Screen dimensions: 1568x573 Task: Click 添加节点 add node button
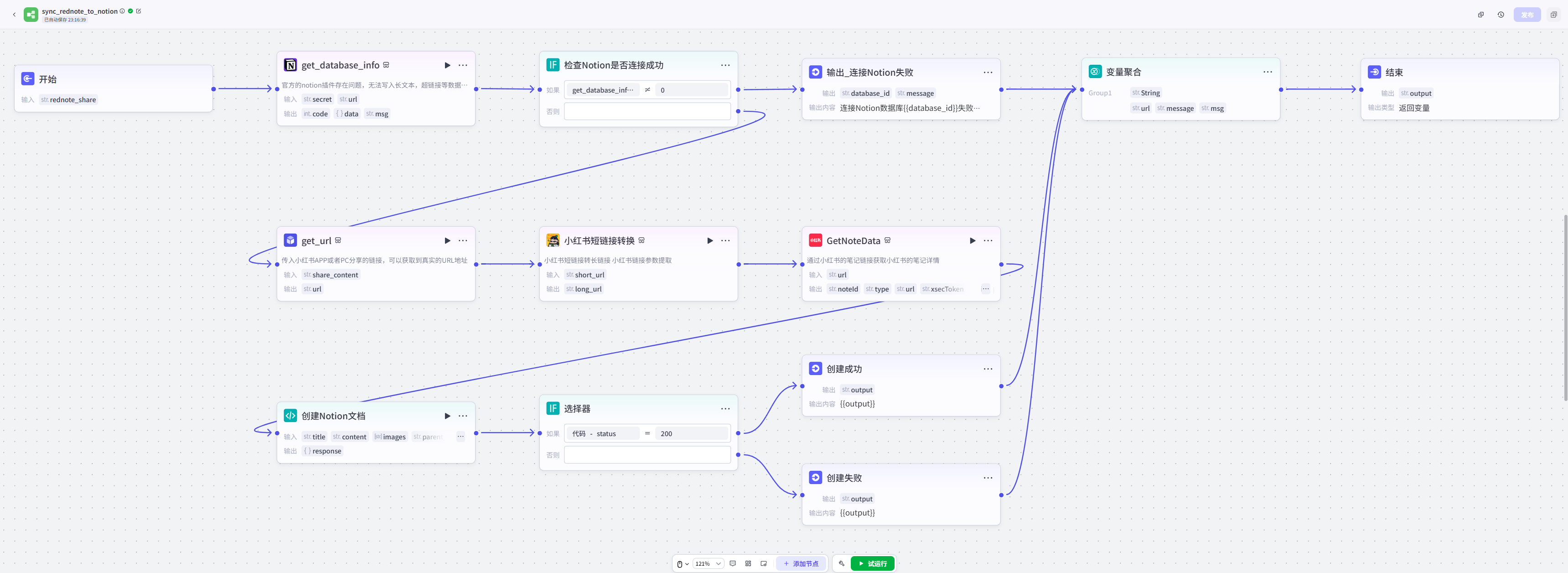click(x=801, y=564)
